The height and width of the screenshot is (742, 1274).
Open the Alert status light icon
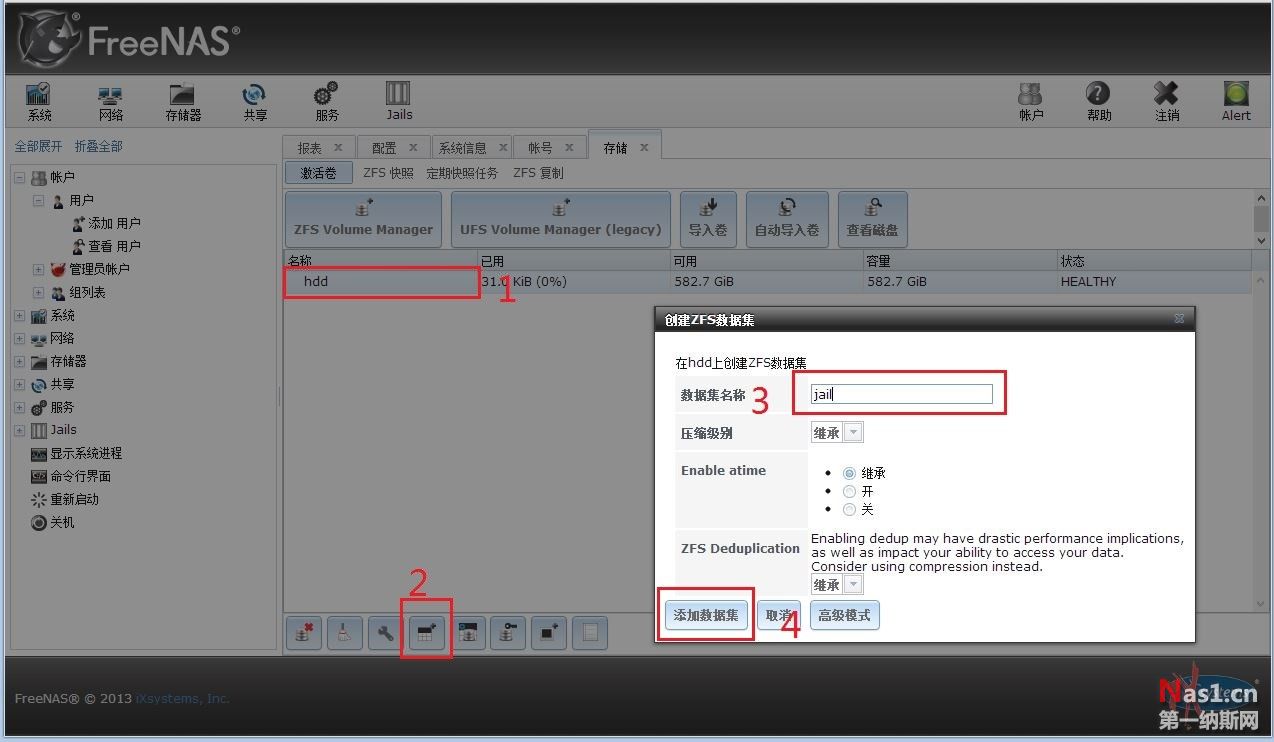tap(1236, 102)
